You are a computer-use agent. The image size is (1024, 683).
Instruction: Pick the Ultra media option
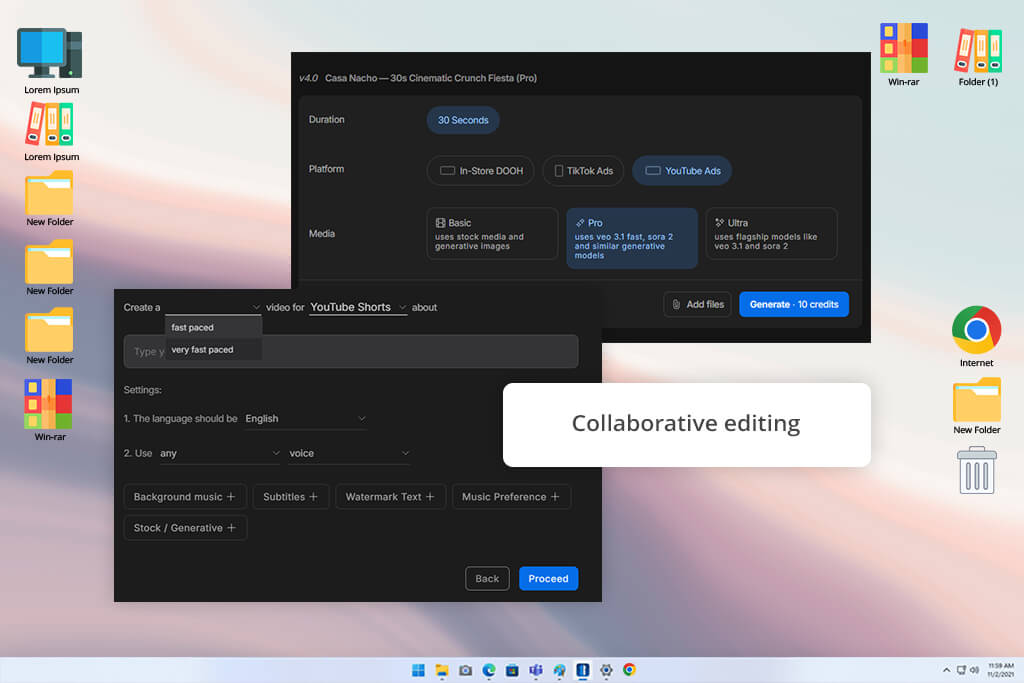(771, 234)
